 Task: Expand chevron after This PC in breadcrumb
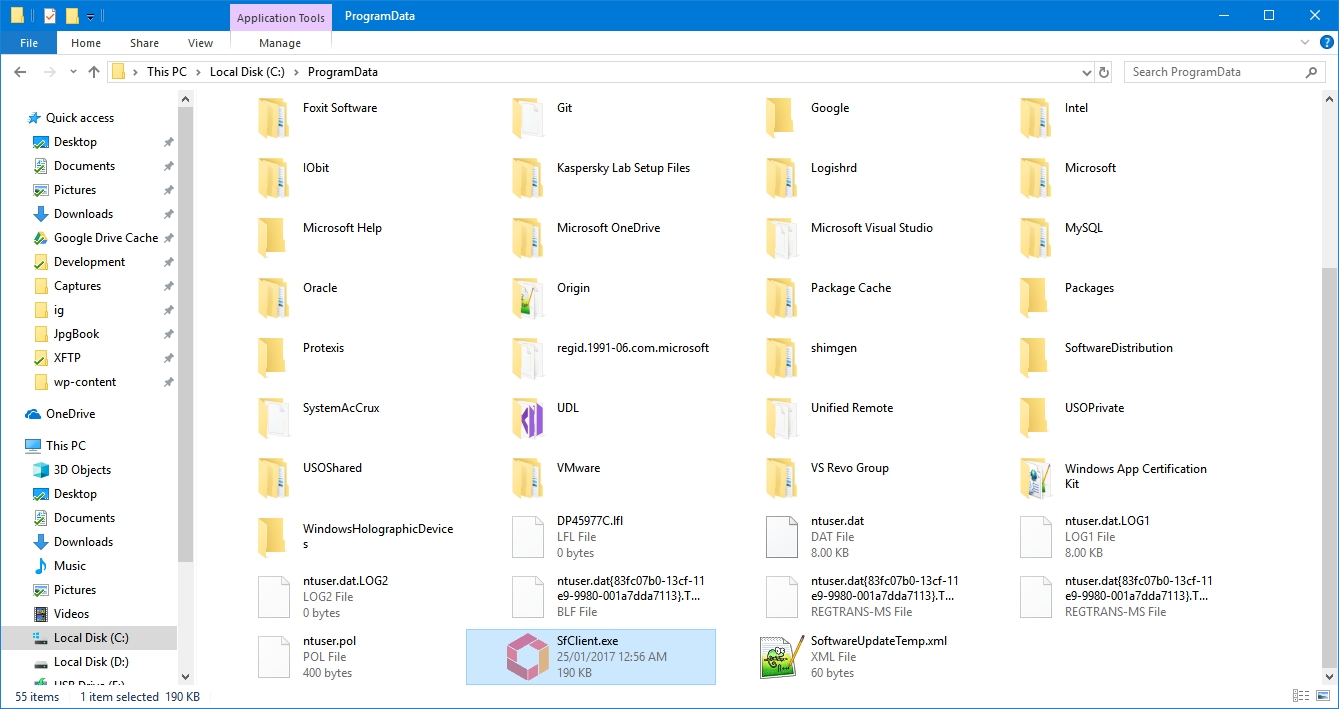coord(198,72)
